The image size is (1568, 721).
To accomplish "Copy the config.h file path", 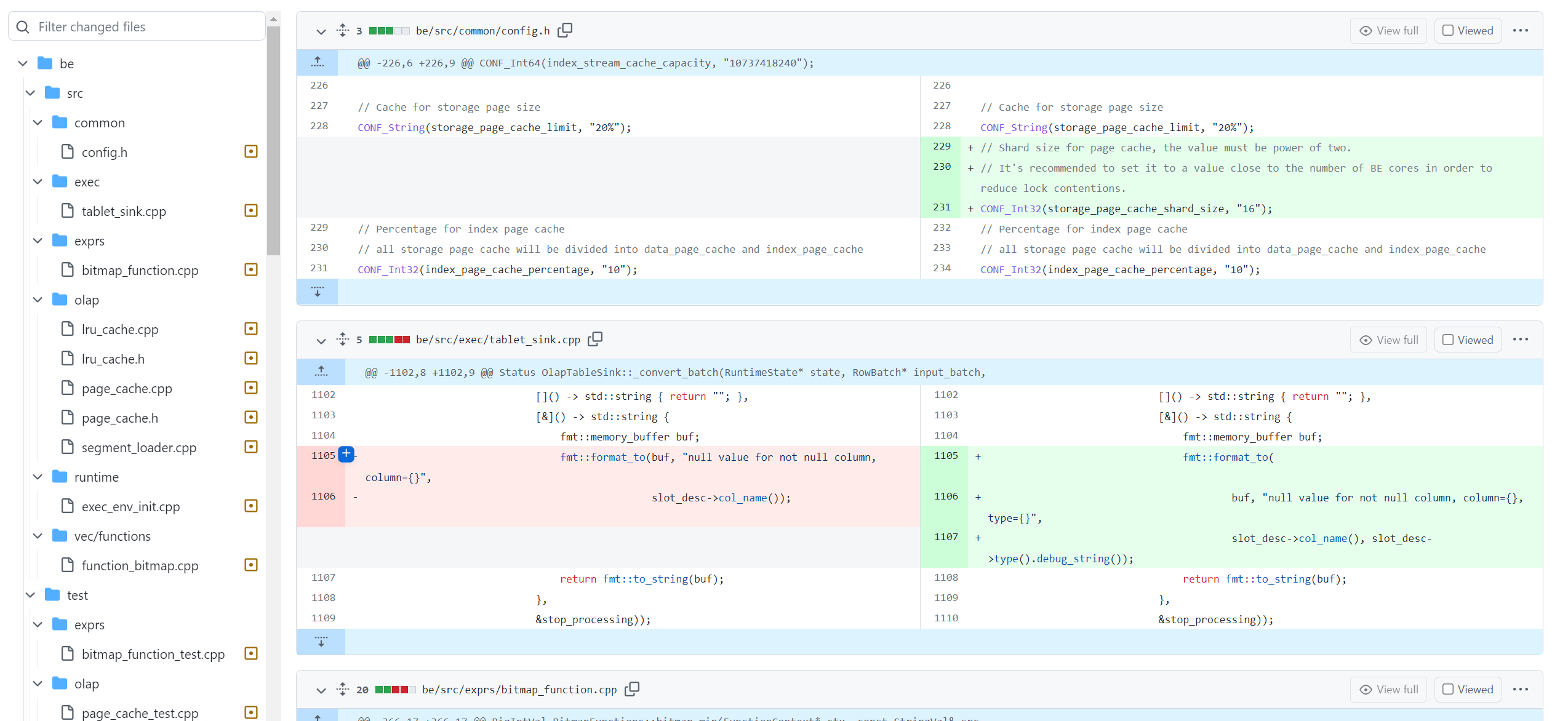I will (565, 30).
